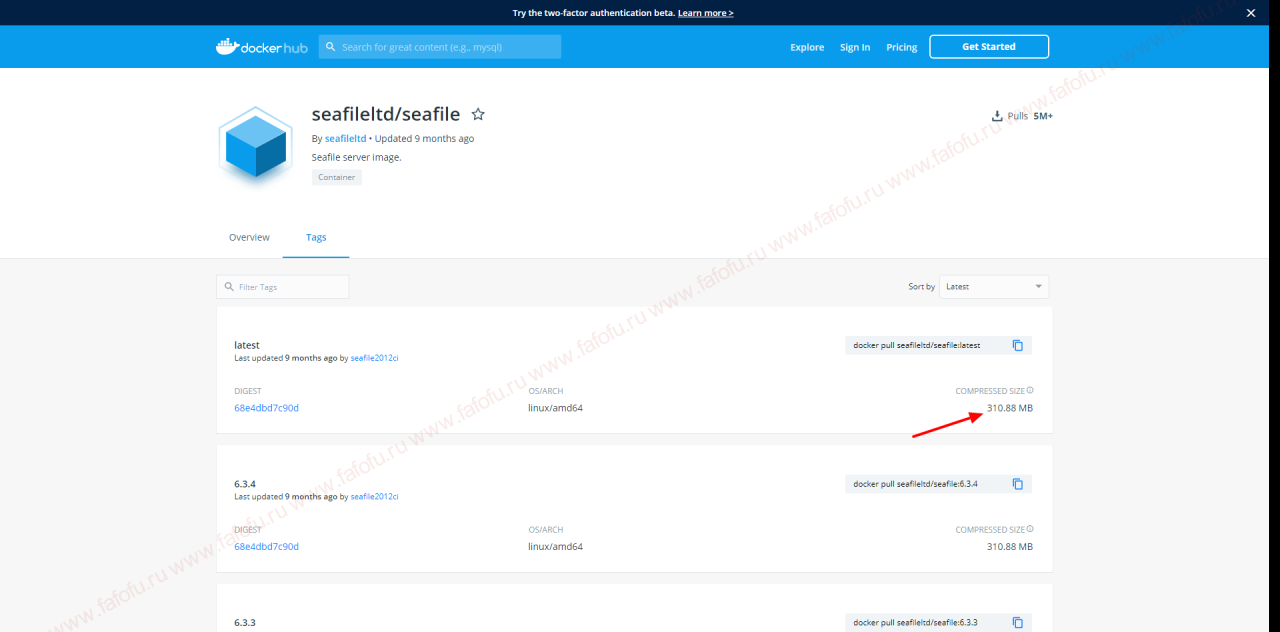Open digest 68e4dbd7c90d for the 6.3.4 tag
This screenshot has width=1280, height=632.
pyautogui.click(x=266, y=547)
